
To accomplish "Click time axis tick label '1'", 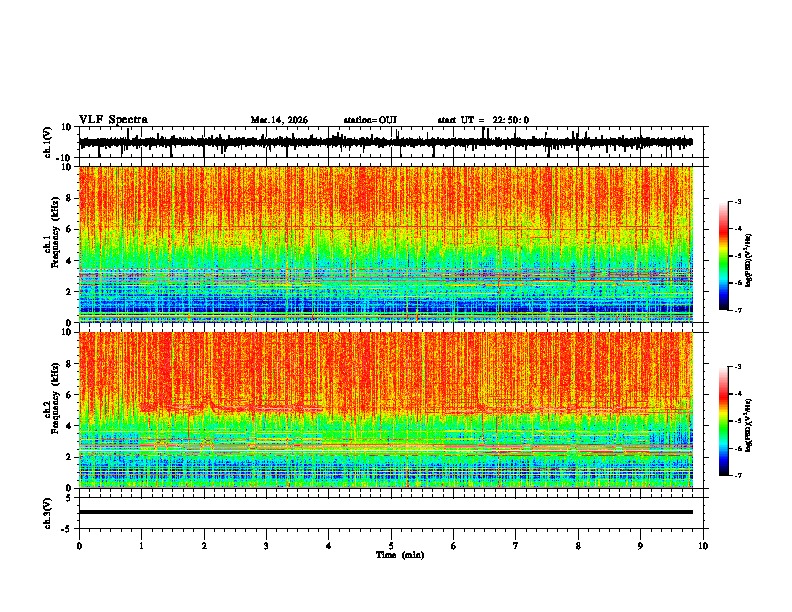I will (x=141, y=546).
